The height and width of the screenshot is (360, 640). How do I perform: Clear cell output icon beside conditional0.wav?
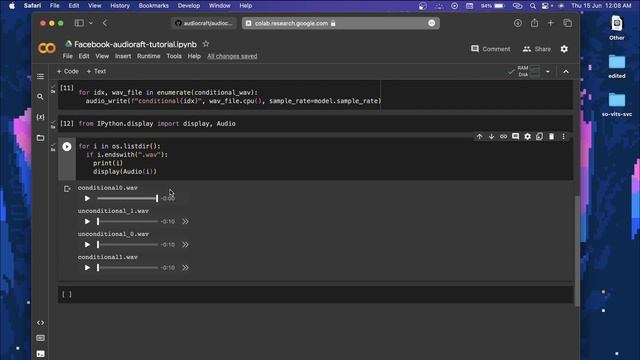(x=67, y=189)
